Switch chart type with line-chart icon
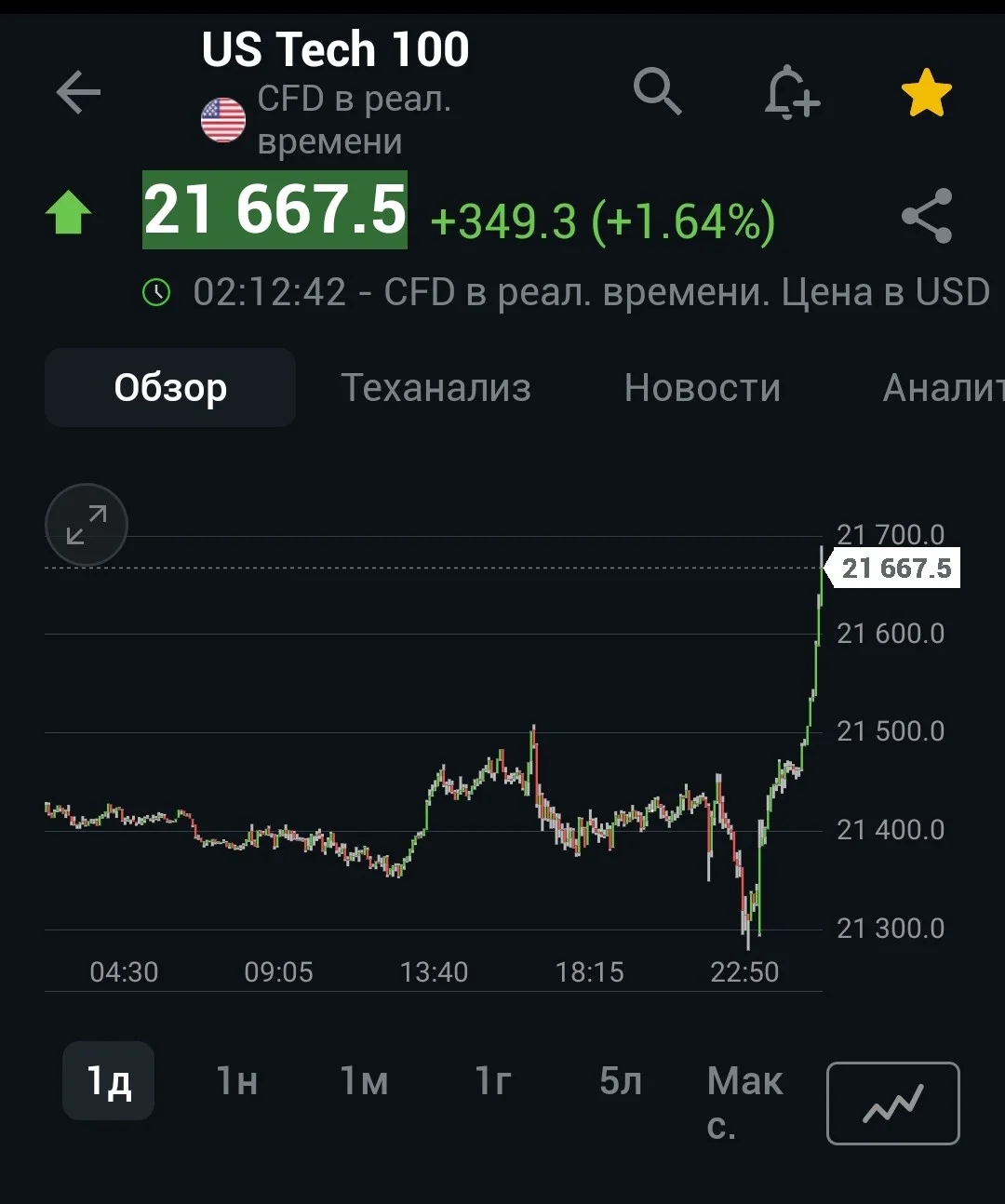Viewport: 1005px width, 1204px height. tap(893, 1104)
